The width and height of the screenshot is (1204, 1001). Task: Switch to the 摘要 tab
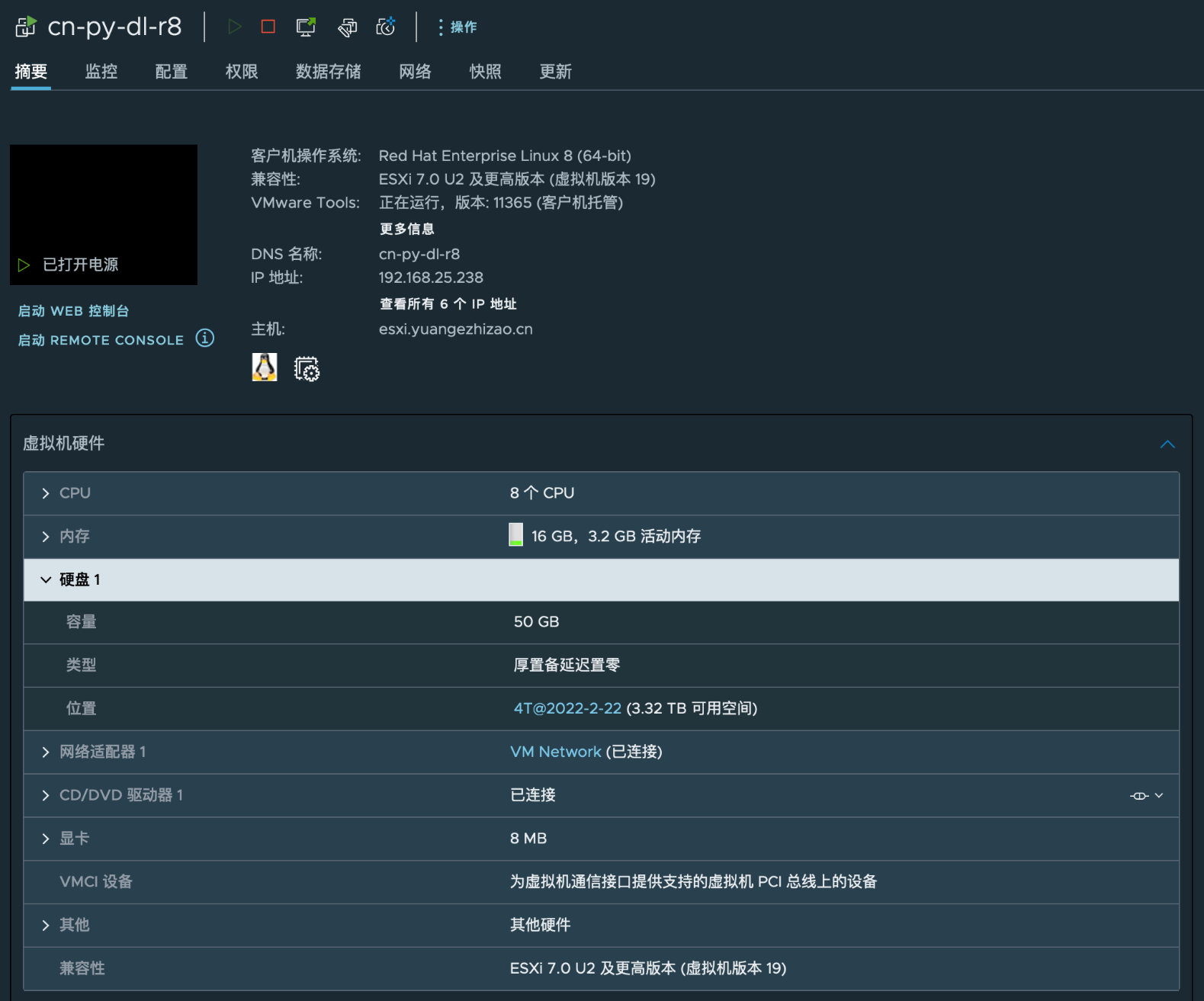click(x=31, y=72)
